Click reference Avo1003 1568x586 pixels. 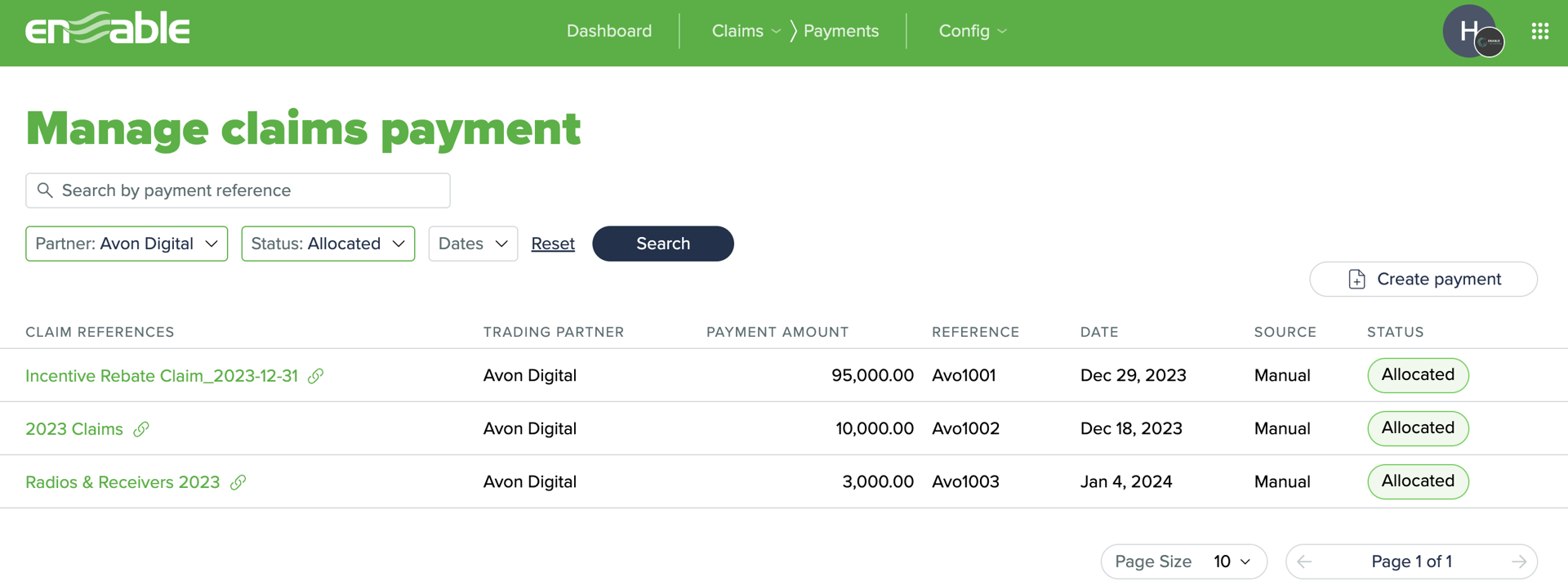tap(965, 481)
